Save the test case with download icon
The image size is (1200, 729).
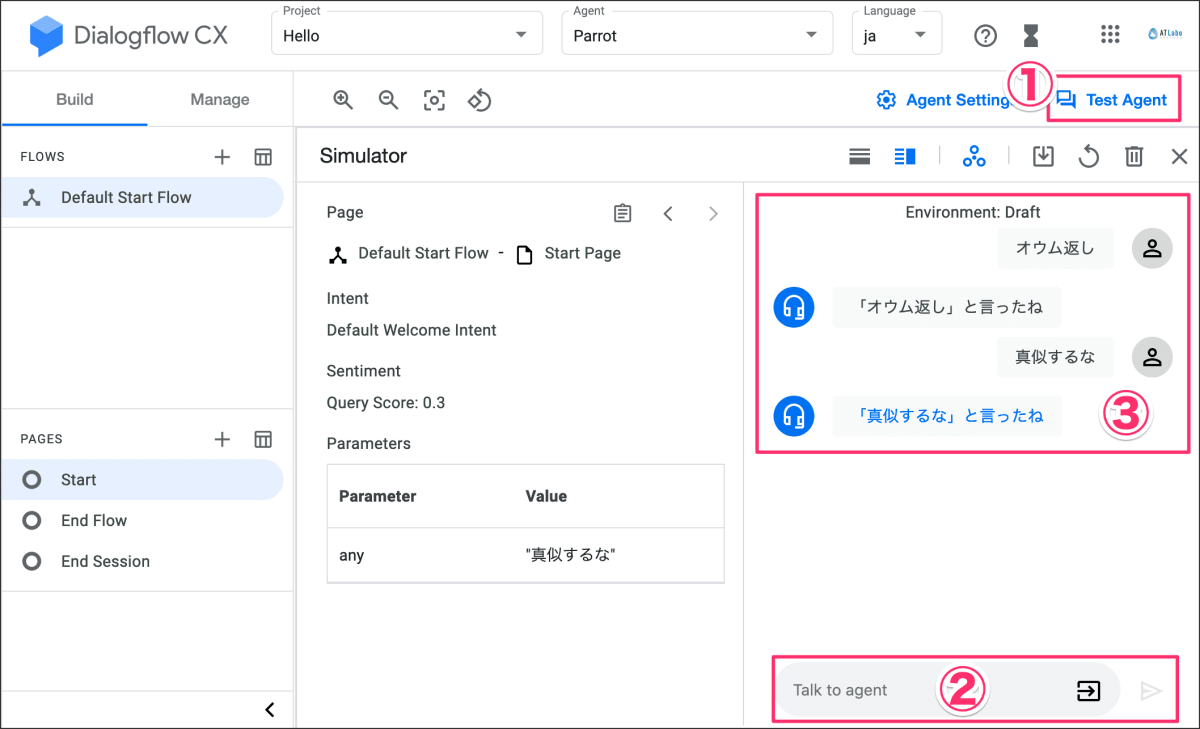click(1043, 156)
